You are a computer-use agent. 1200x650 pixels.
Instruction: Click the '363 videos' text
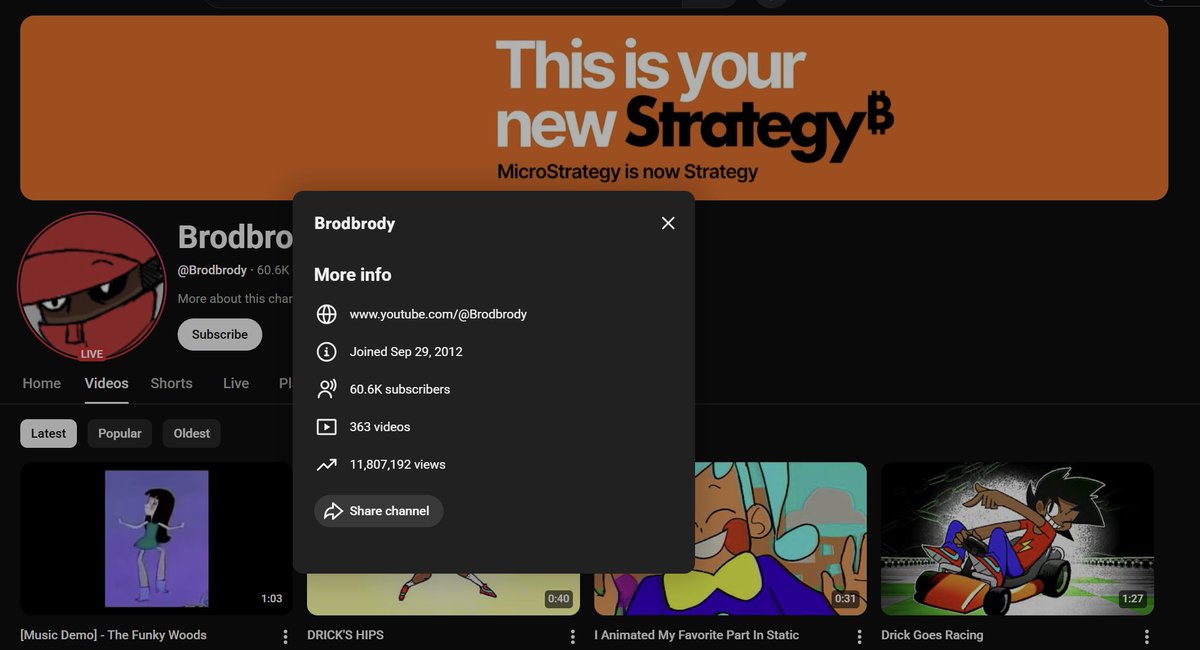pyautogui.click(x=380, y=427)
